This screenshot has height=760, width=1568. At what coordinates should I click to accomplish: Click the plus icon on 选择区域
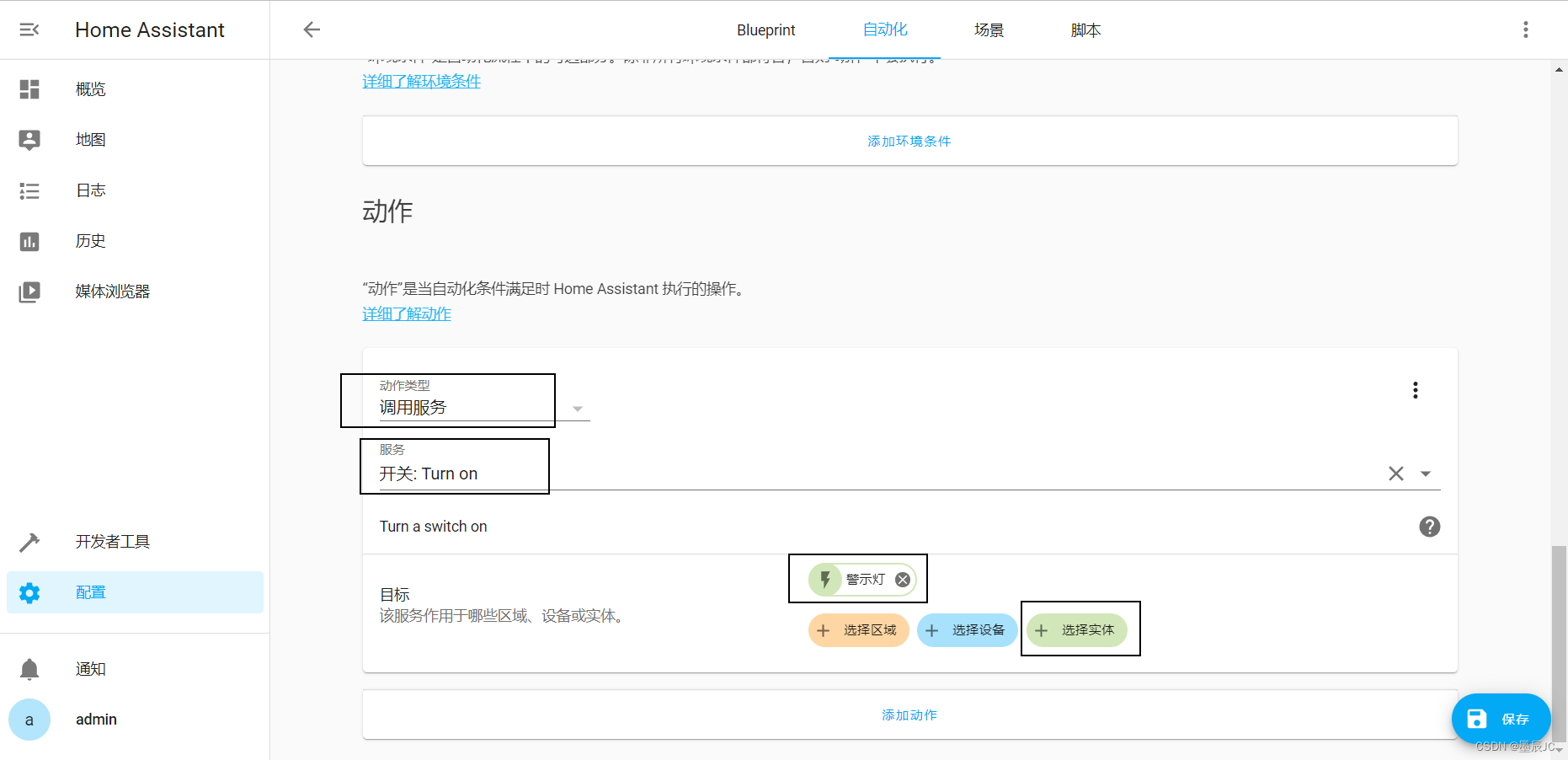(x=824, y=630)
